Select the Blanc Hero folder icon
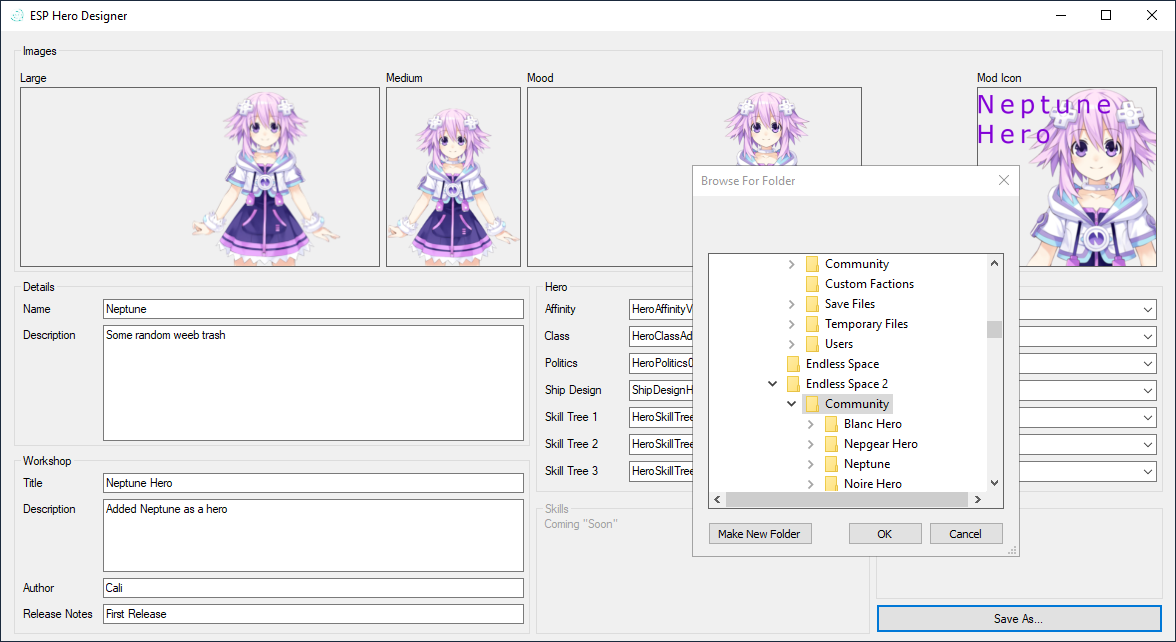1176x642 pixels. 831,424
